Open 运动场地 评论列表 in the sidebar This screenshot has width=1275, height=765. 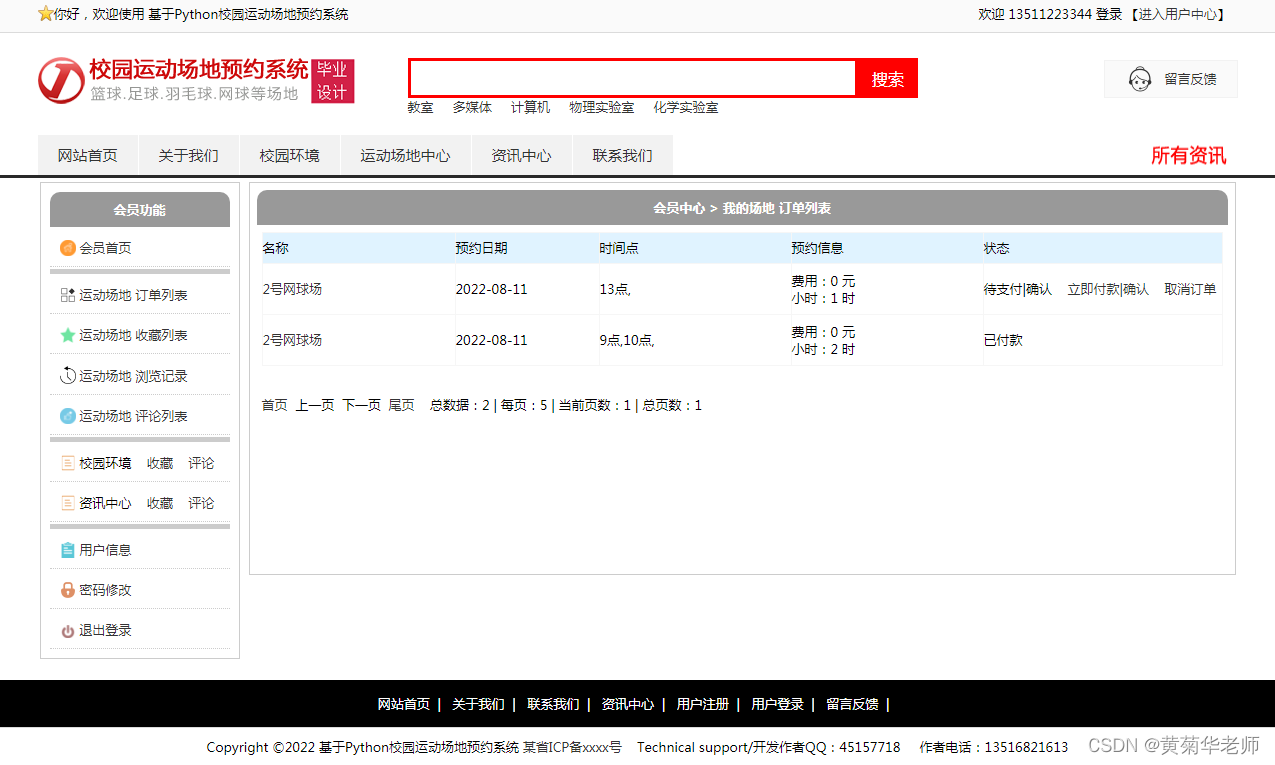click(x=133, y=416)
